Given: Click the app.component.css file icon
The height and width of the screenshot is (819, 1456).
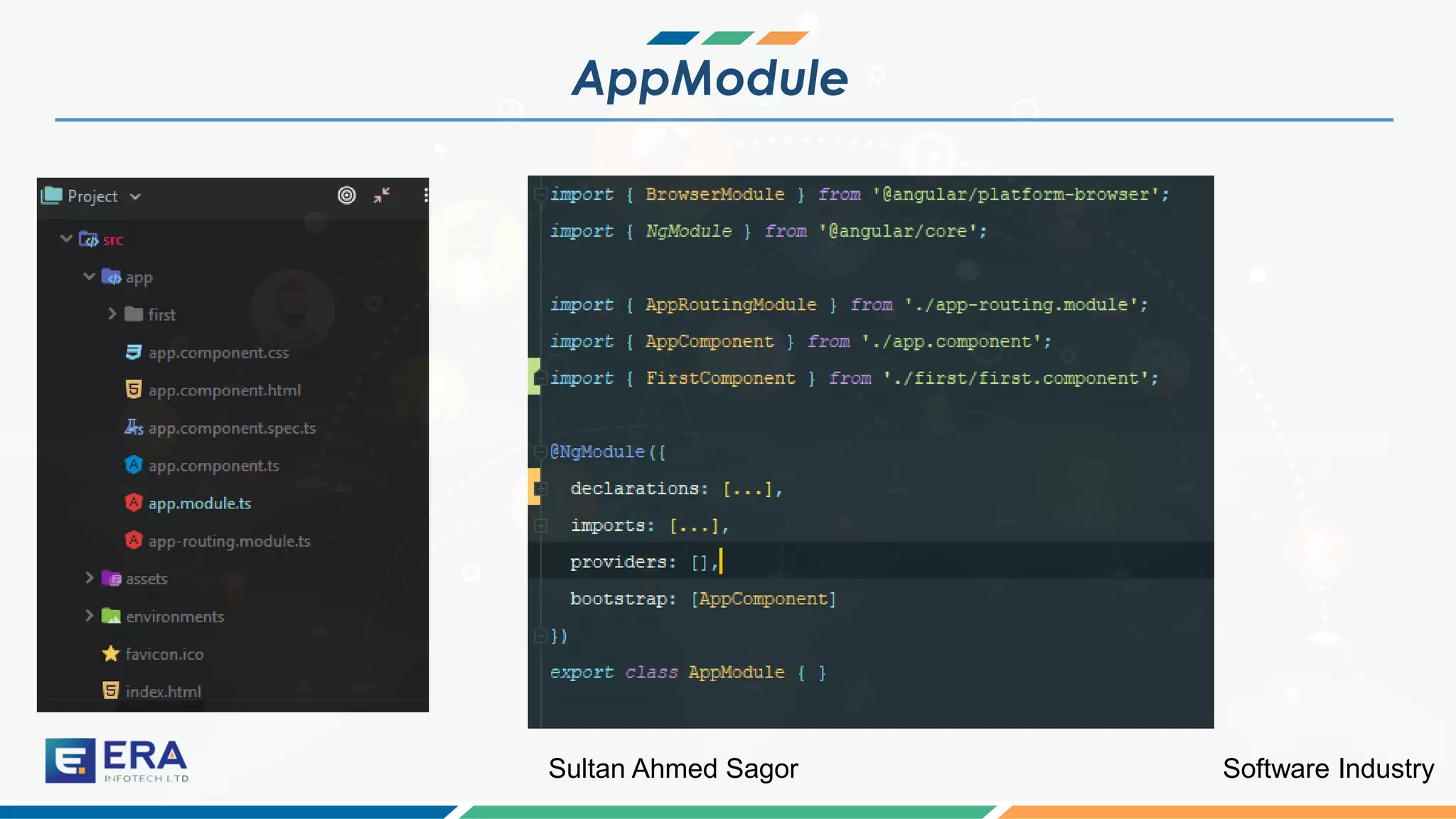Looking at the screenshot, I should pos(134,352).
